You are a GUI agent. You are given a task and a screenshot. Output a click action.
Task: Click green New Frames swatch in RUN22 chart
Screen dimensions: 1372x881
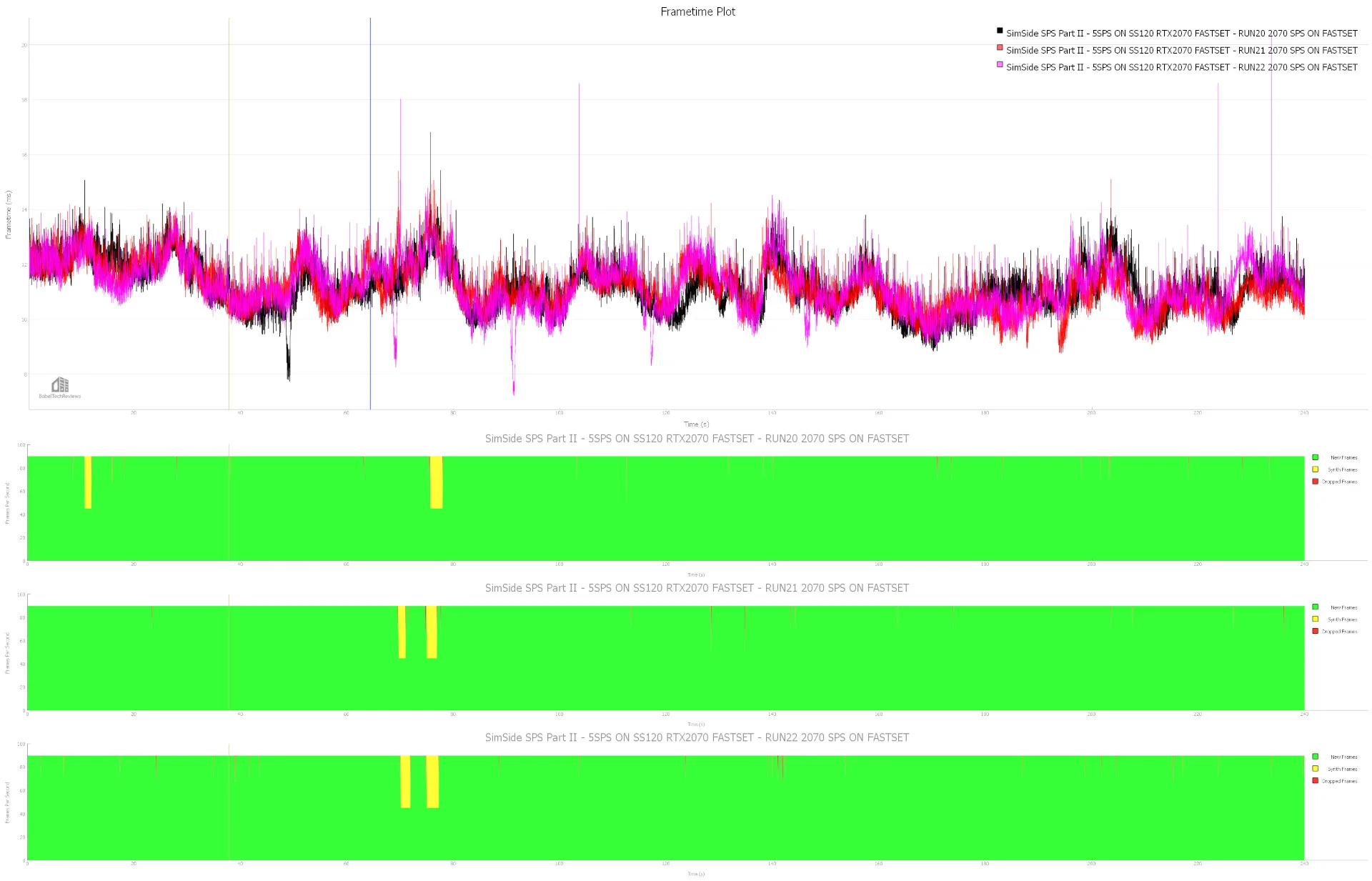click(1315, 757)
